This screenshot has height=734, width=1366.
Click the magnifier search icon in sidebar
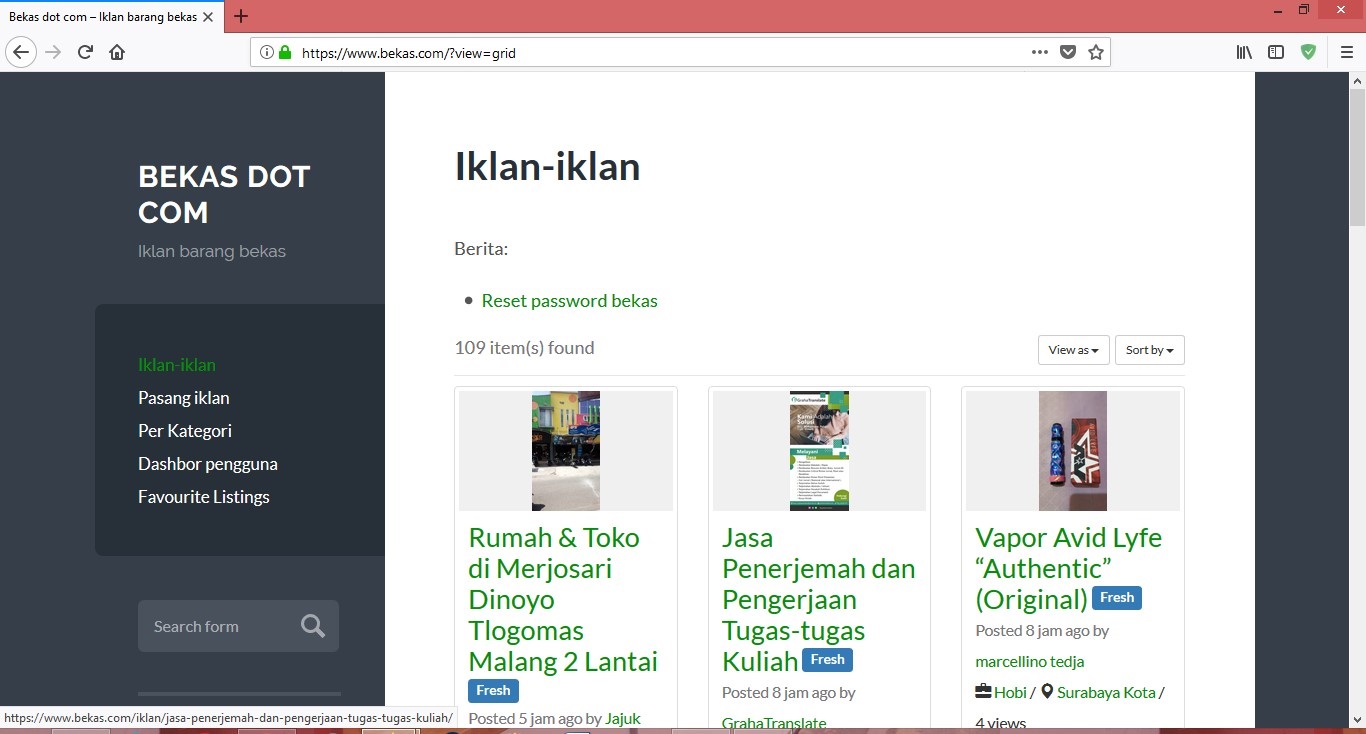pyautogui.click(x=313, y=626)
